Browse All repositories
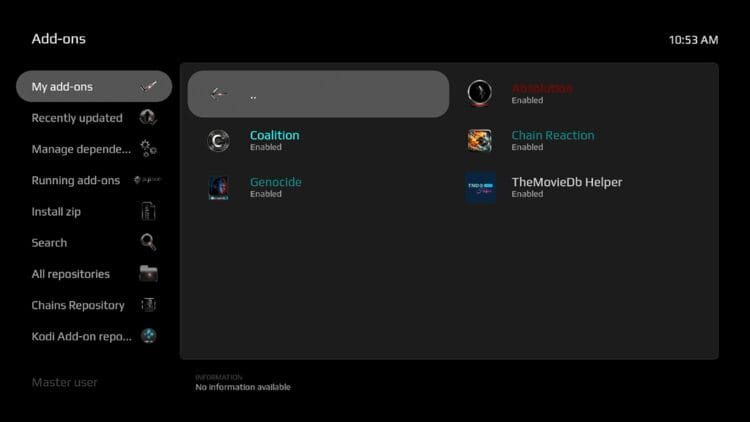The image size is (750, 422). (x=94, y=274)
